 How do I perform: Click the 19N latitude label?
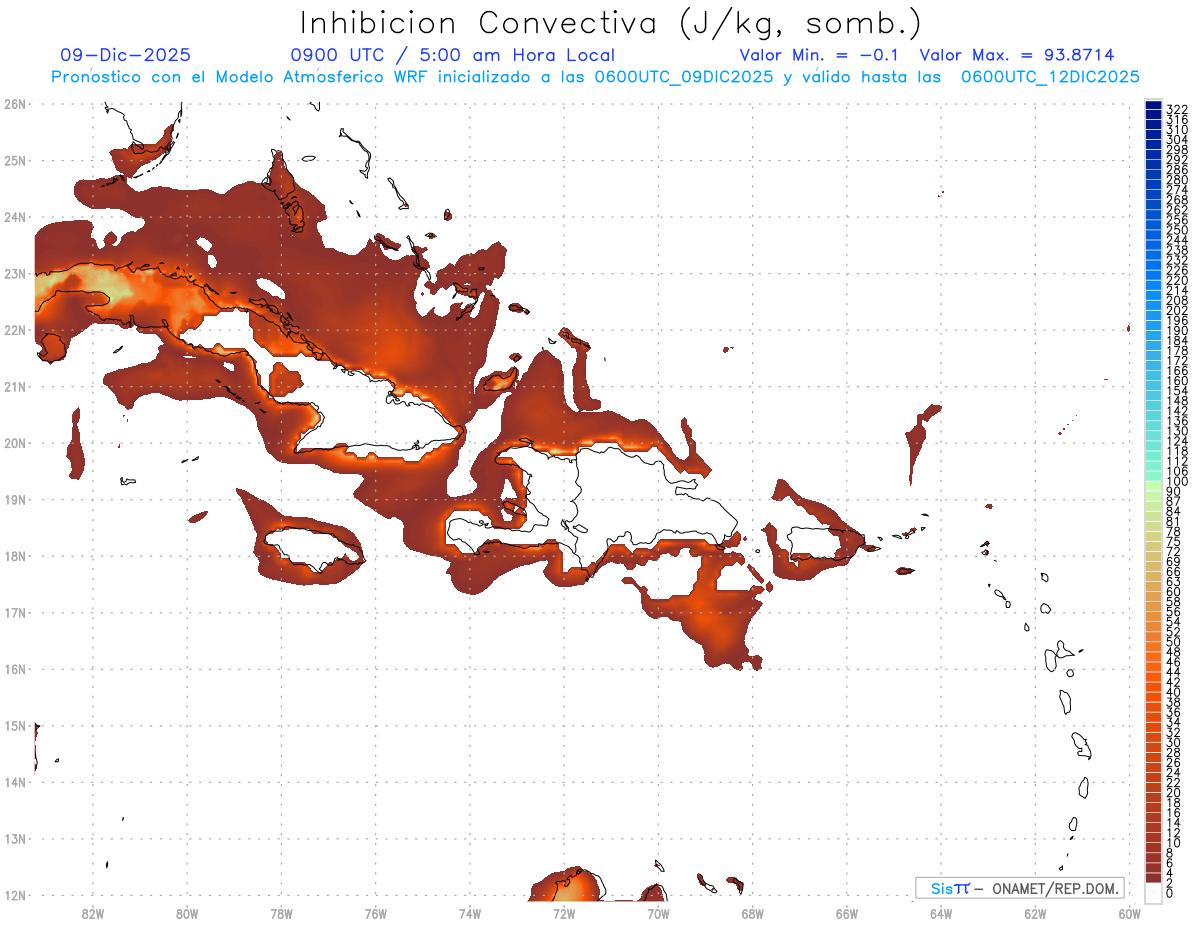pos(15,499)
